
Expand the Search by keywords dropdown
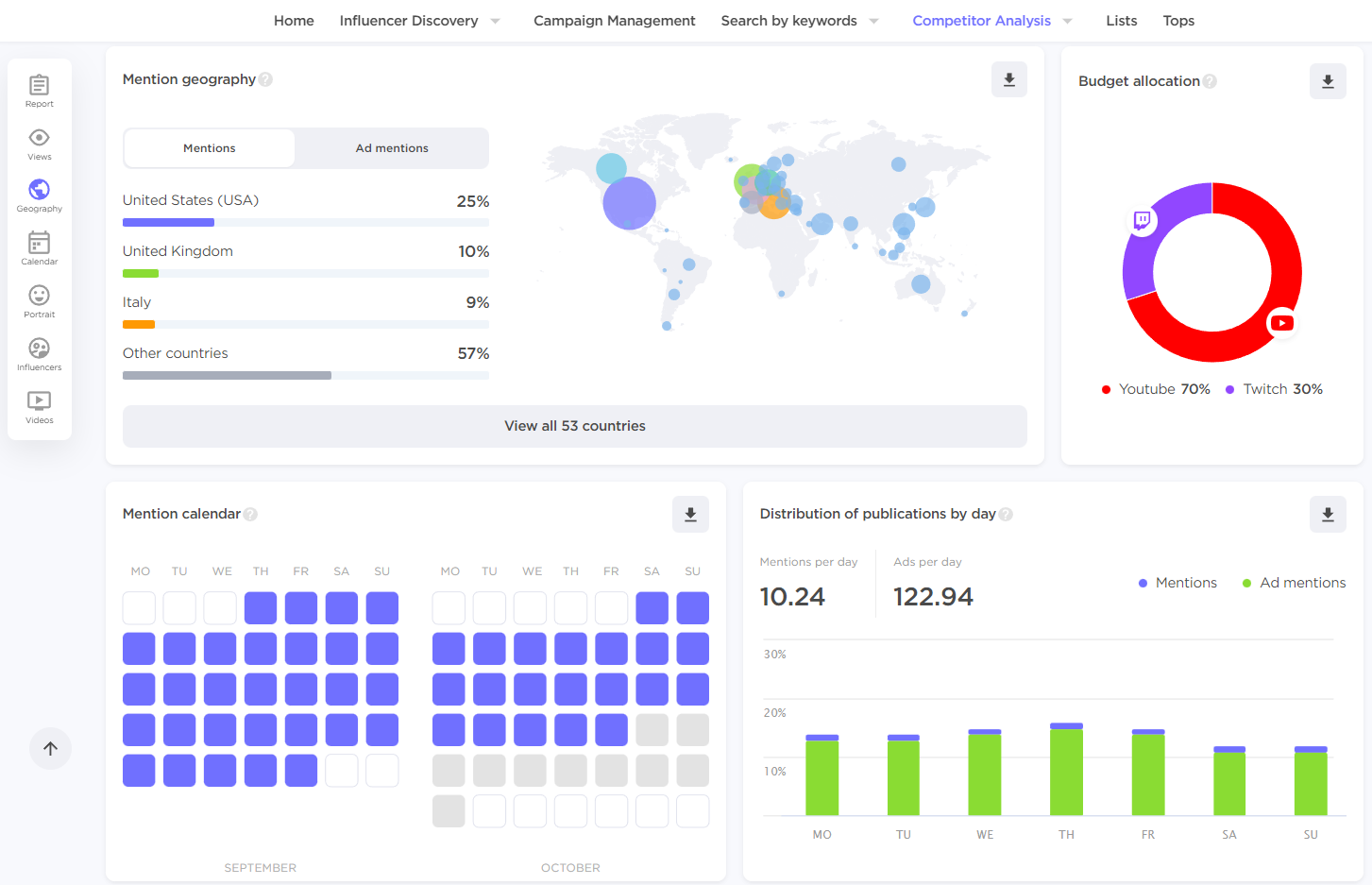873,21
